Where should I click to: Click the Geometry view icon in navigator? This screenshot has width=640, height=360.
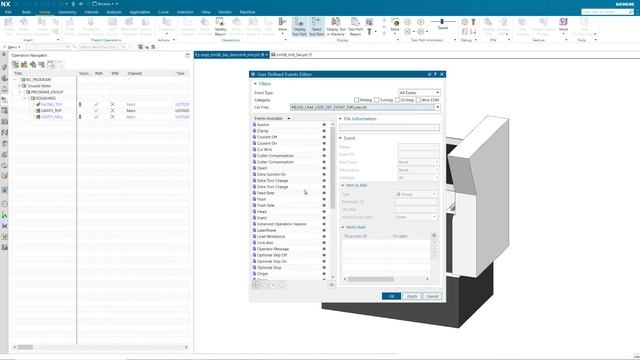click(x=33, y=64)
